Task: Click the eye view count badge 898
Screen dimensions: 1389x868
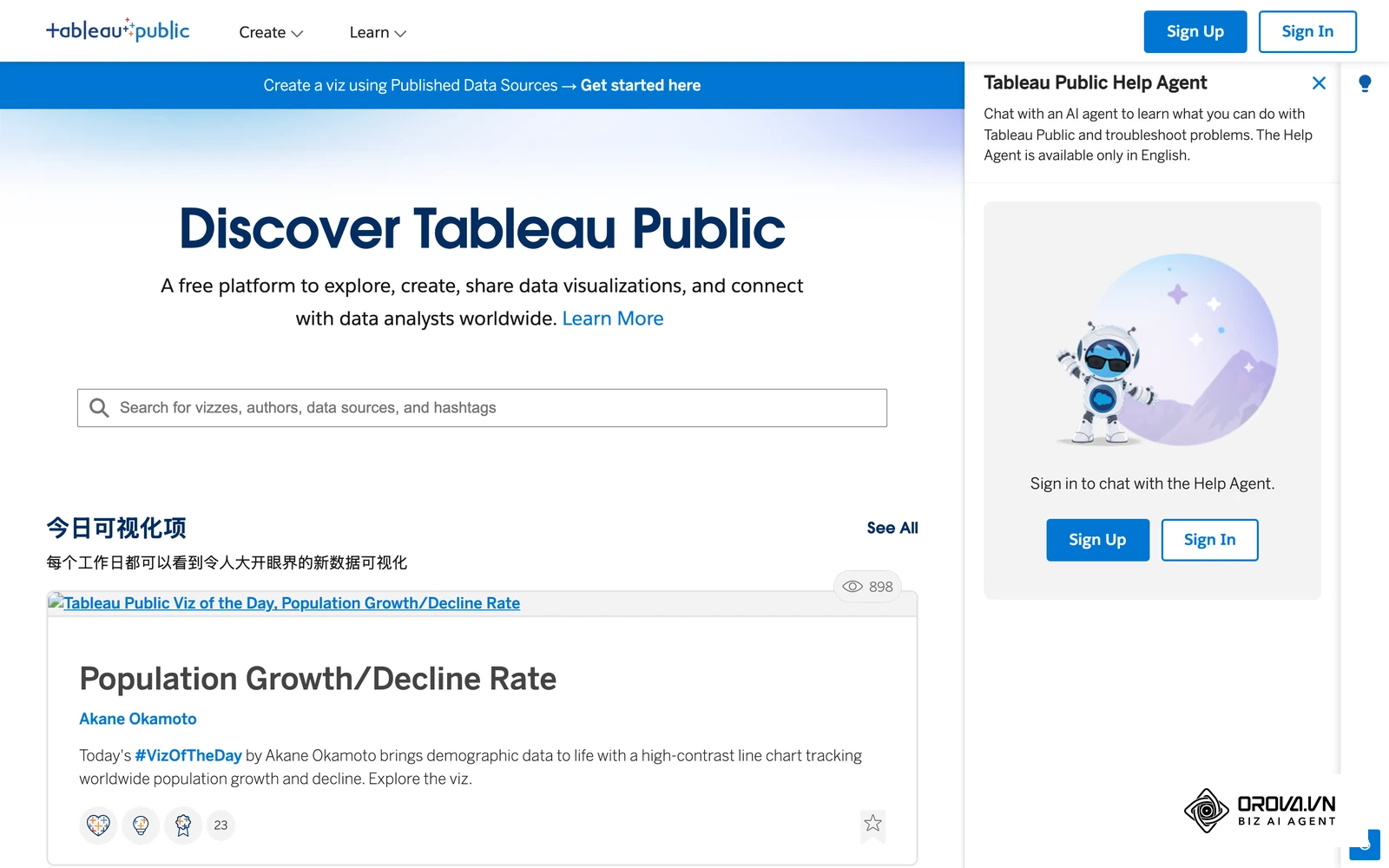Action: [x=868, y=587]
